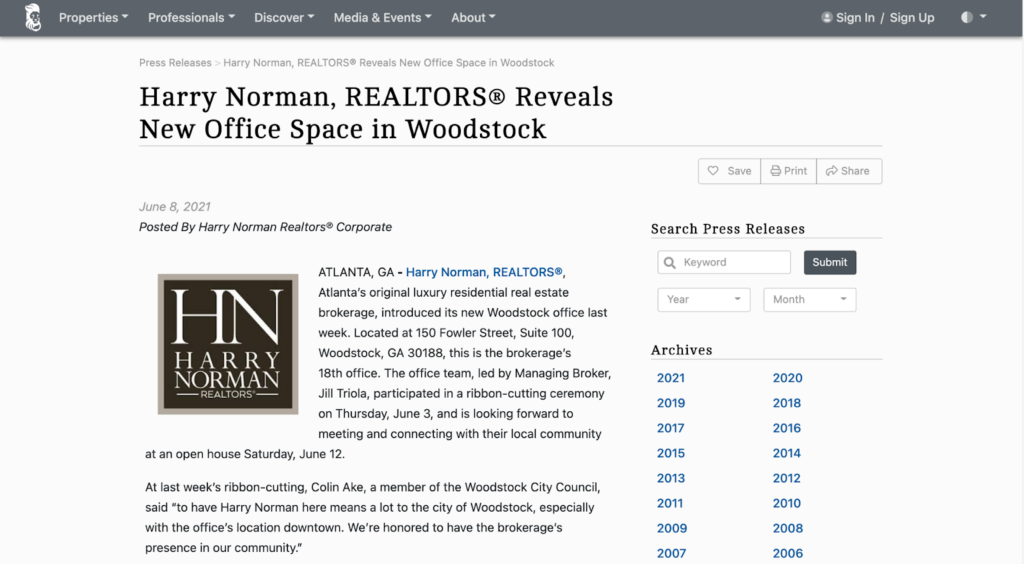The height and width of the screenshot is (564, 1024).
Task: Open the 2011 archive
Action: coord(670,503)
